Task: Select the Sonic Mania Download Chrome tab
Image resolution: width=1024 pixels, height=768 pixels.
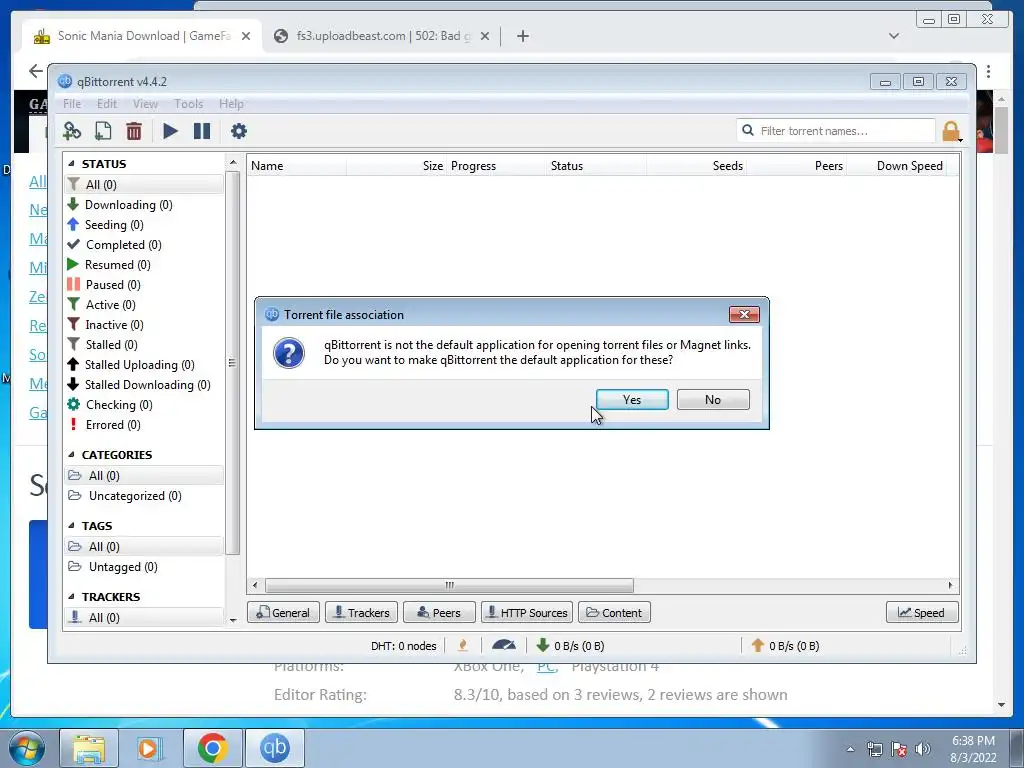Action: (143, 36)
